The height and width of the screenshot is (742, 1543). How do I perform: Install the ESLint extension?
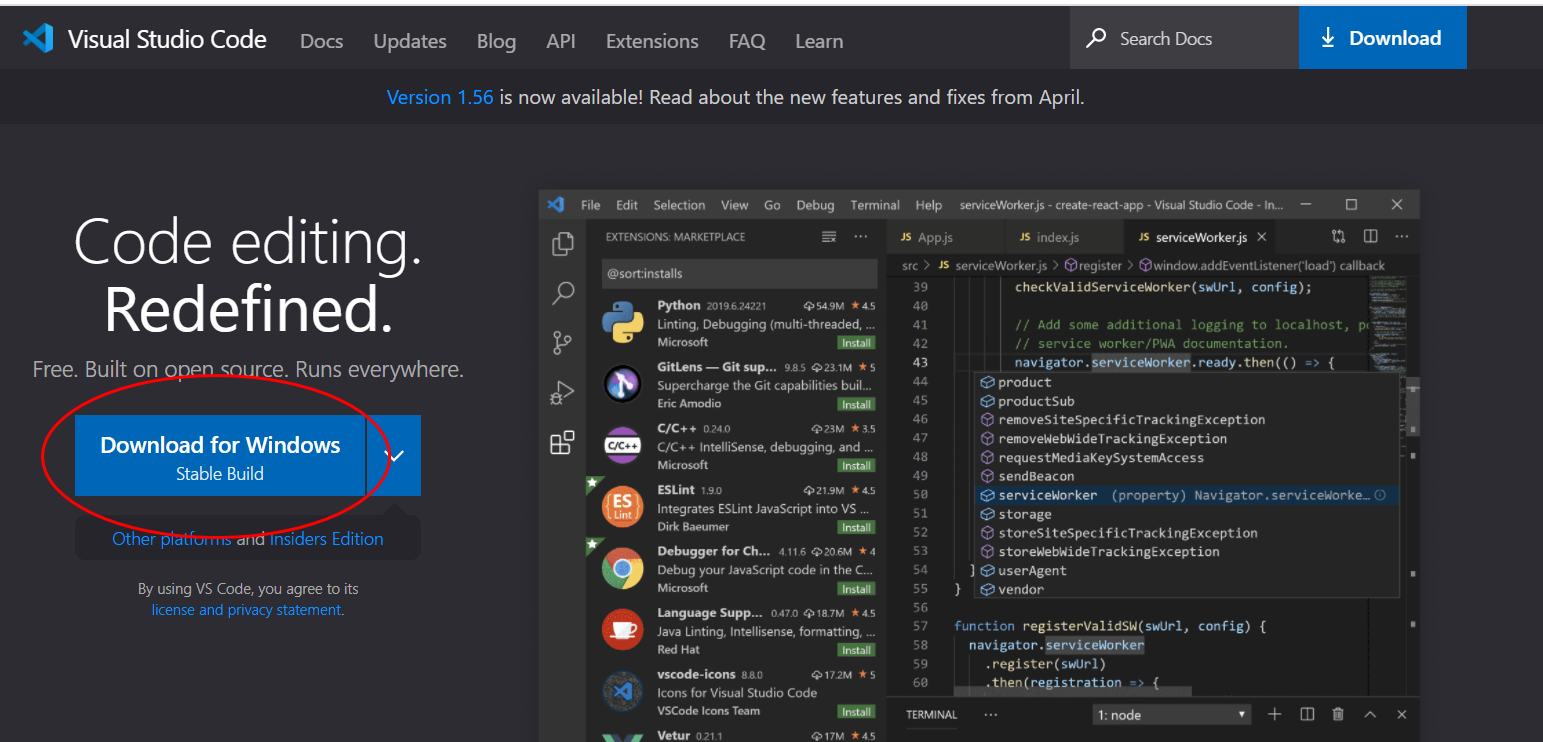pyautogui.click(x=856, y=527)
